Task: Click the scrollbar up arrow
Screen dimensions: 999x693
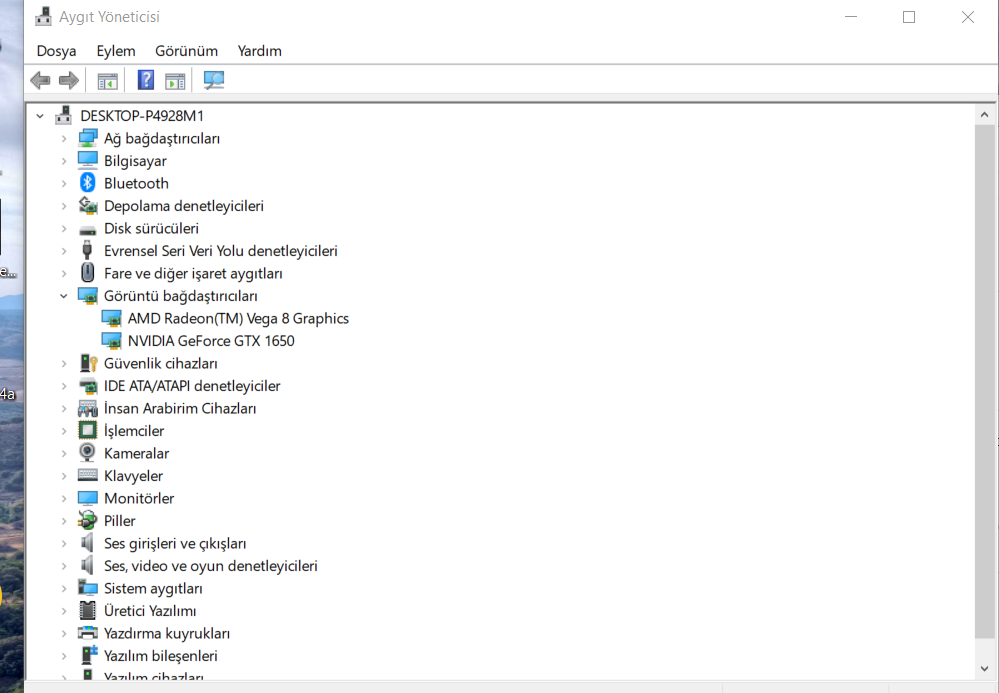Action: click(x=984, y=115)
